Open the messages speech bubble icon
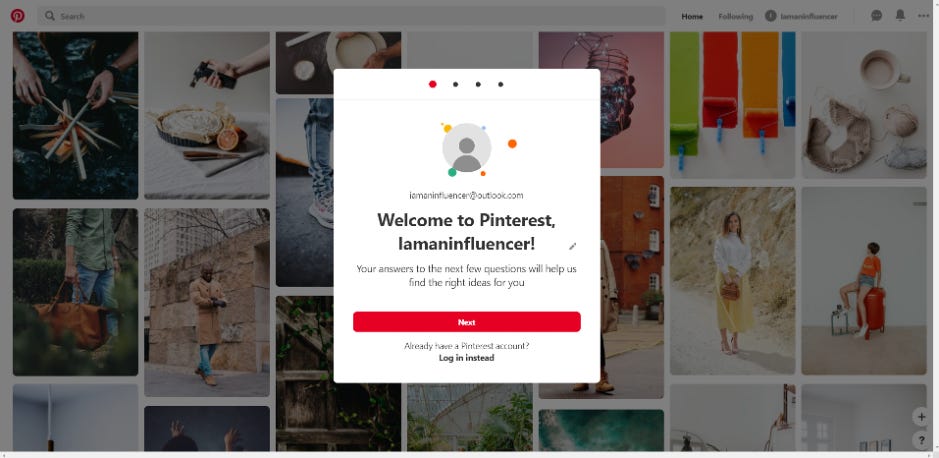 876,16
